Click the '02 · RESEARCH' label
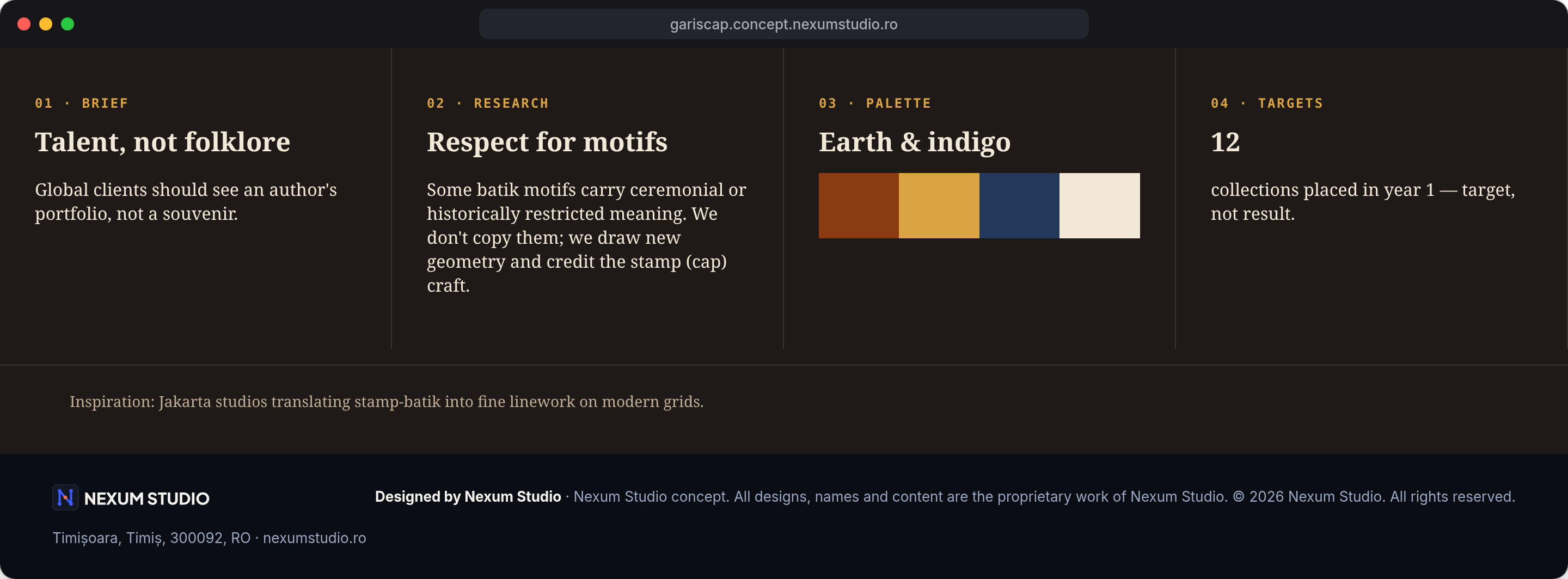 pyautogui.click(x=488, y=103)
